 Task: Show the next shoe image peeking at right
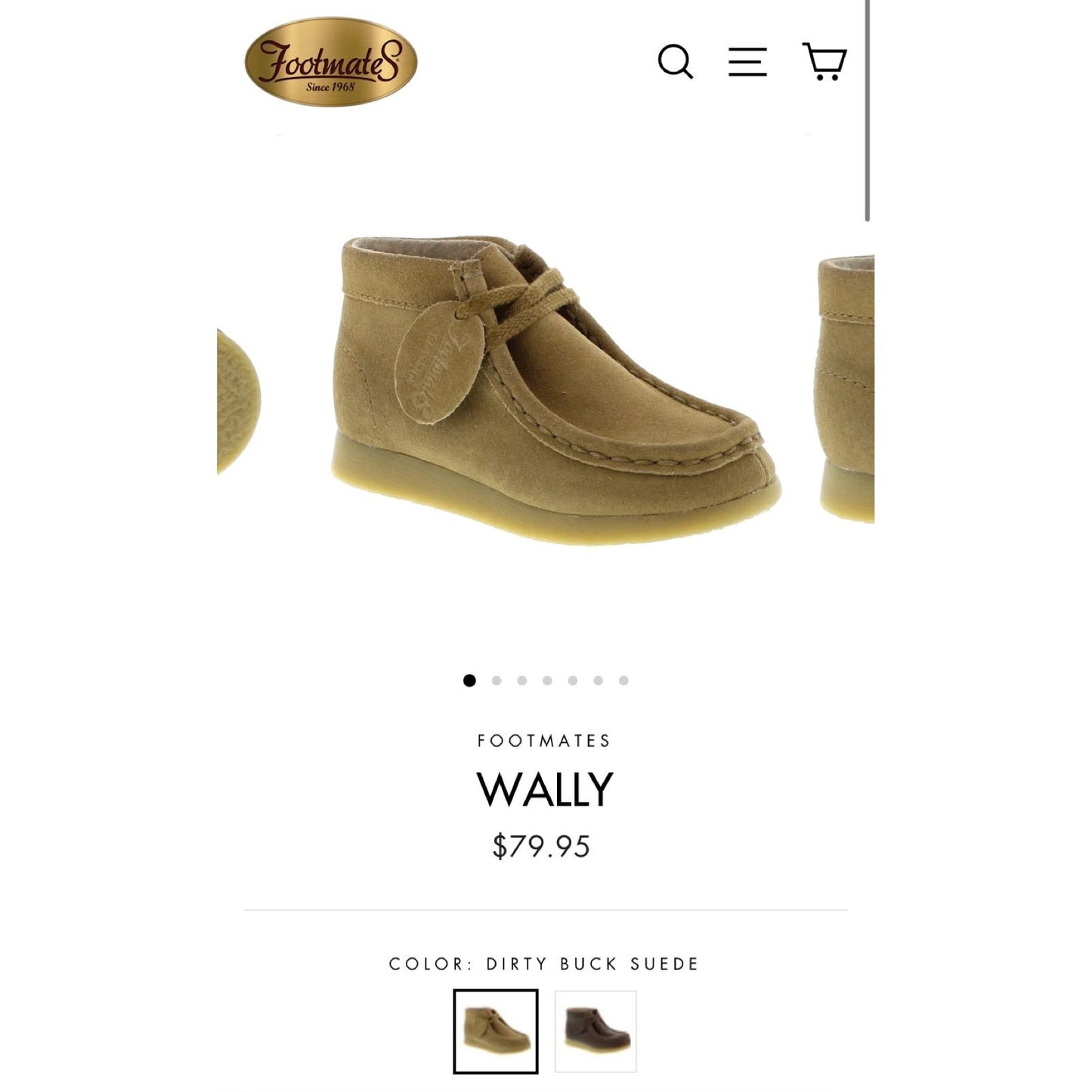click(846, 388)
